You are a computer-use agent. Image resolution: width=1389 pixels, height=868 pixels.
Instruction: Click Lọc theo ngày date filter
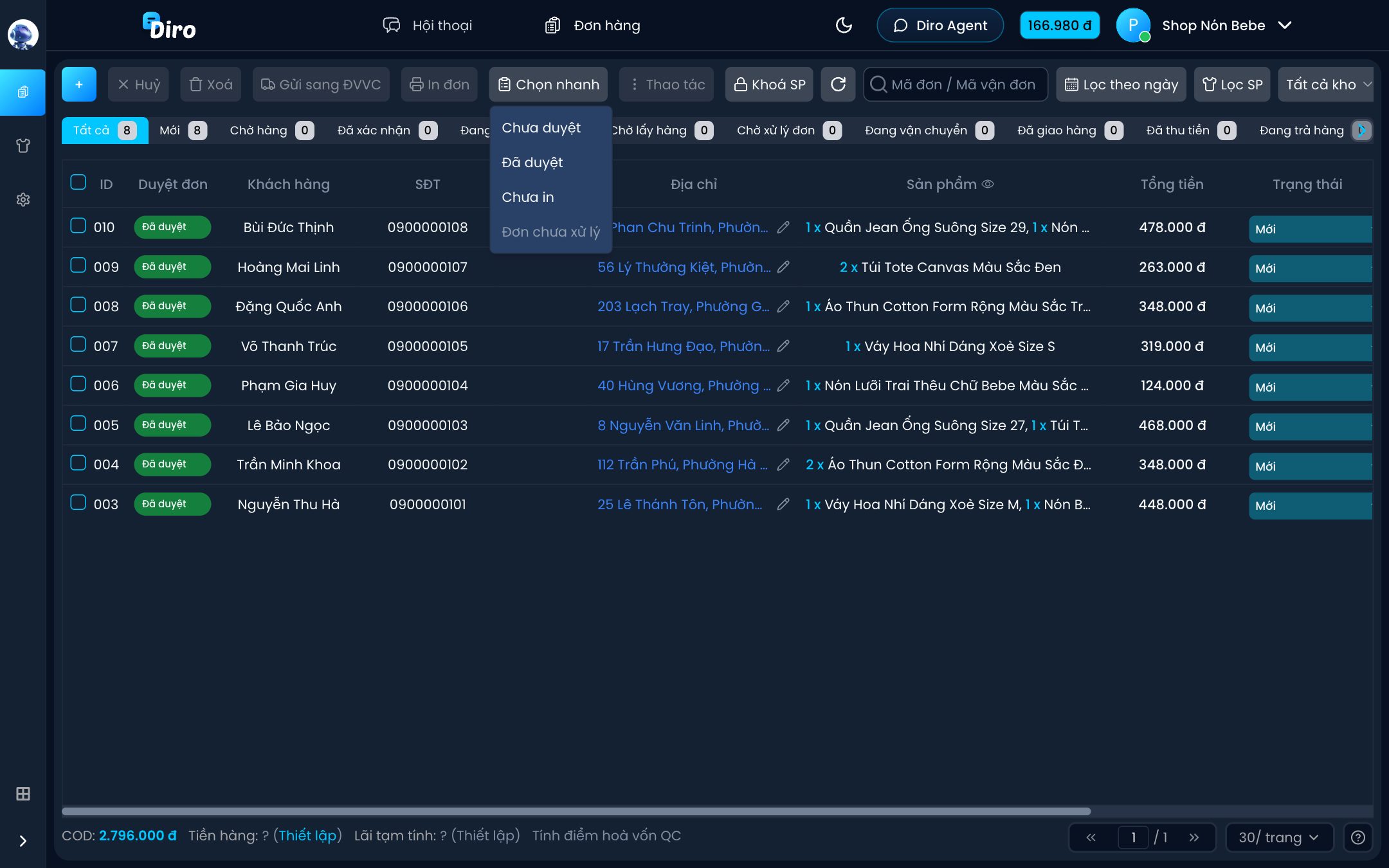tap(1121, 84)
